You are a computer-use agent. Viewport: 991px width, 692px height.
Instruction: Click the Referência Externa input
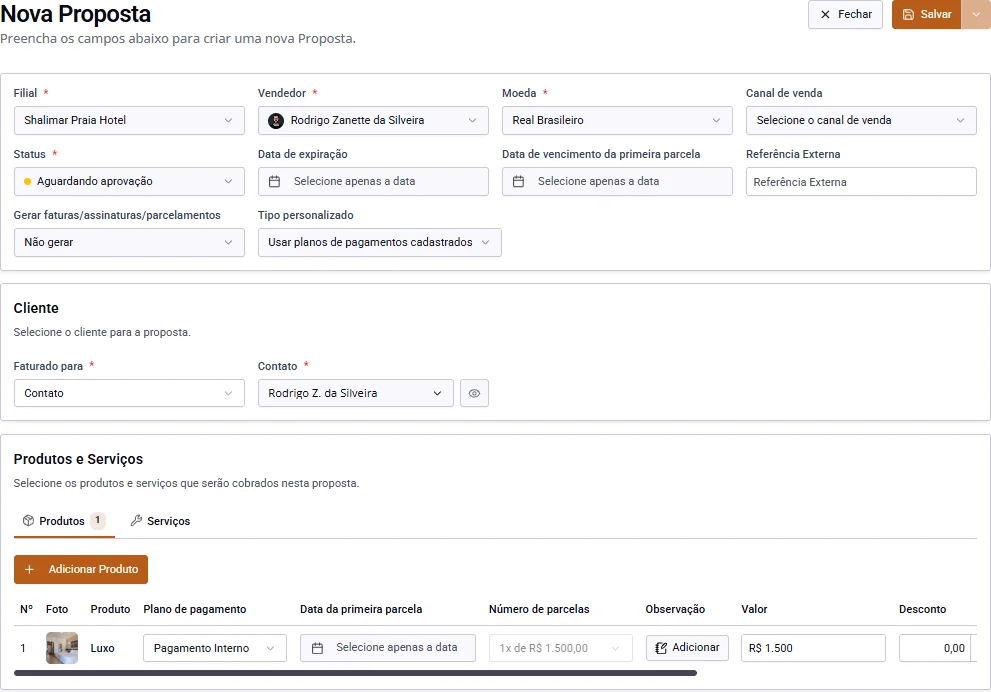[861, 181]
